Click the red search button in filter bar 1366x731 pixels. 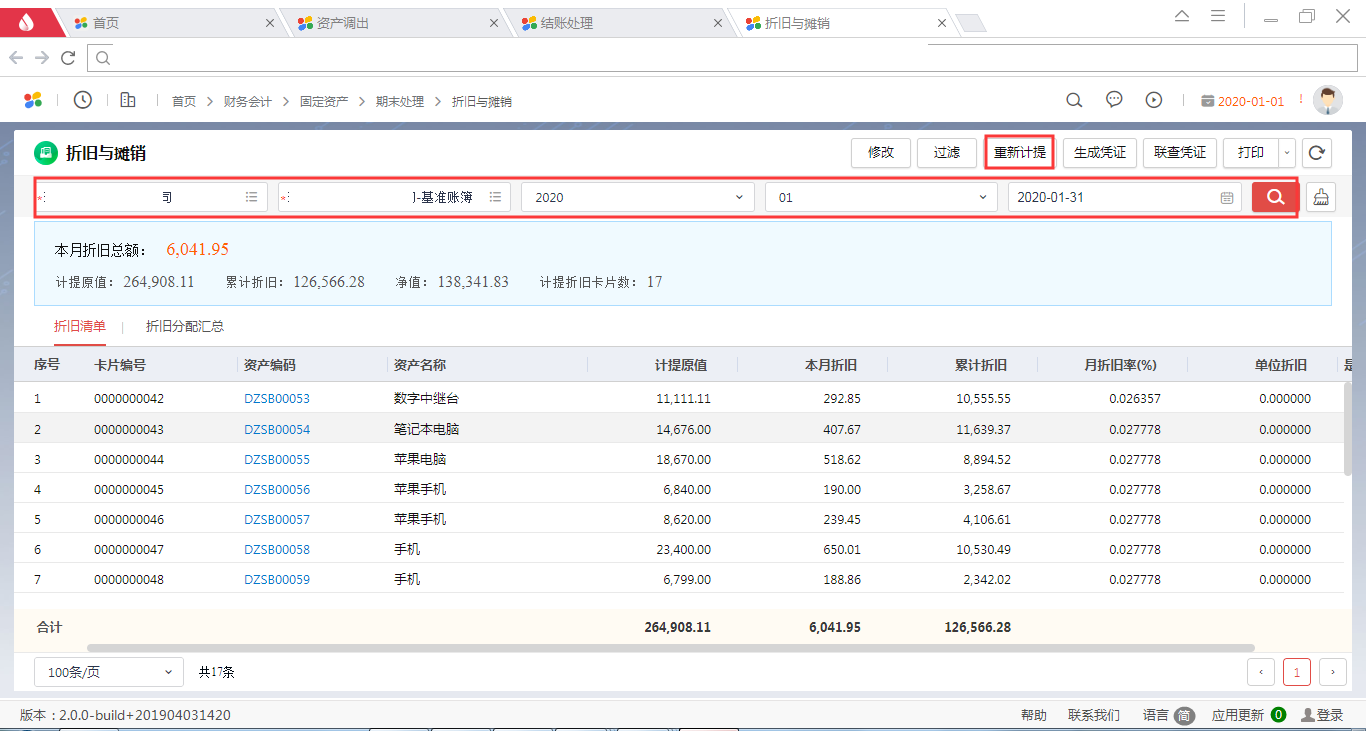click(1275, 197)
